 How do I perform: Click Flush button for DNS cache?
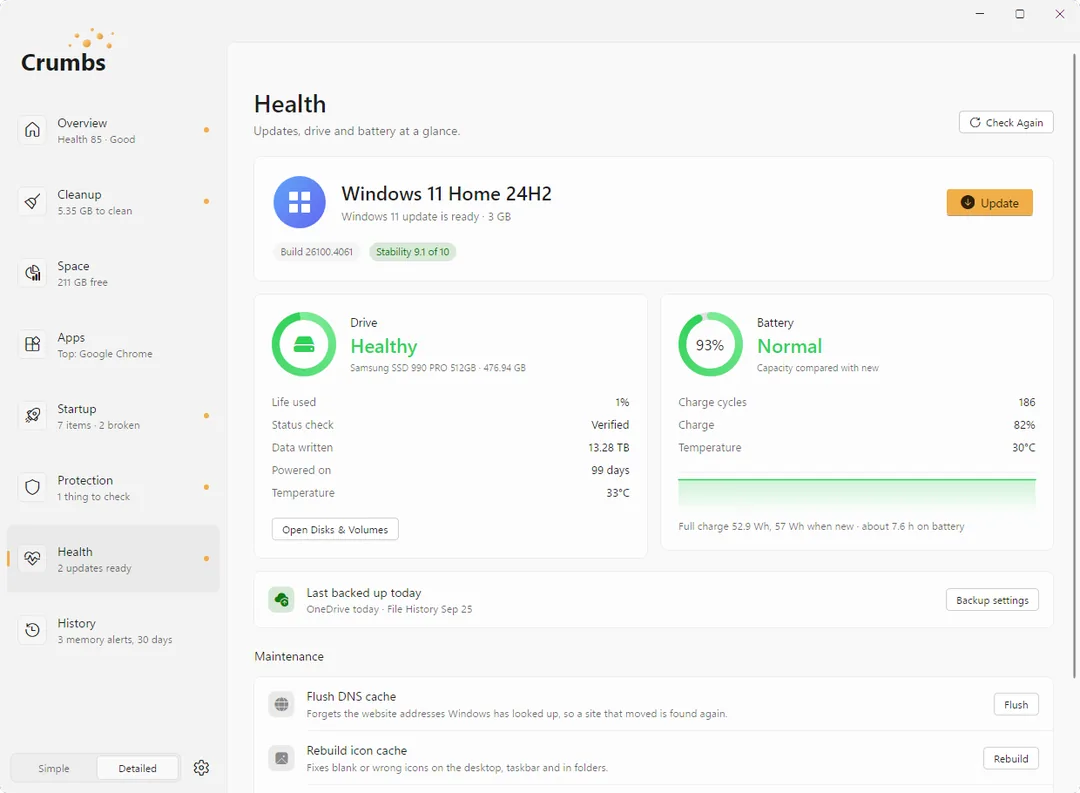[1016, 704]
